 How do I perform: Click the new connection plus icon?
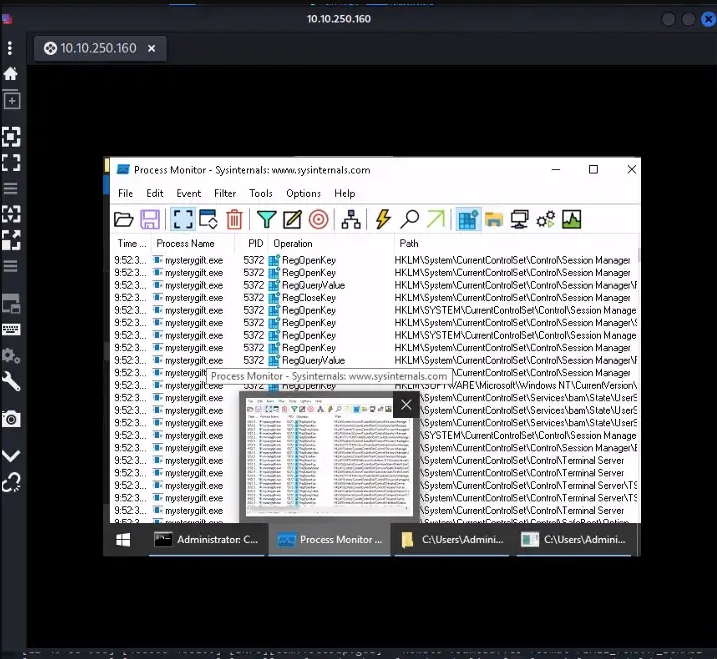11,100
